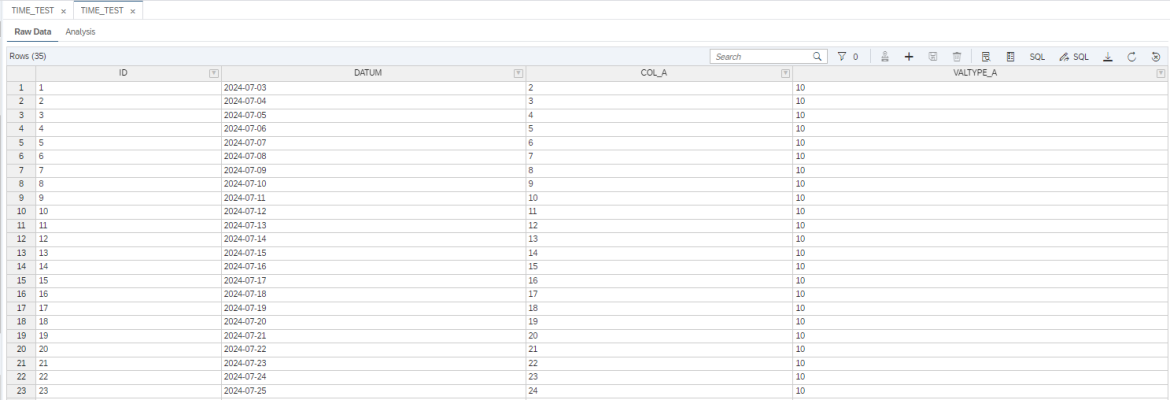Select the Raw Data tab
The height and width of the screenshot is (400, 1170).
[x=32, y=32]
